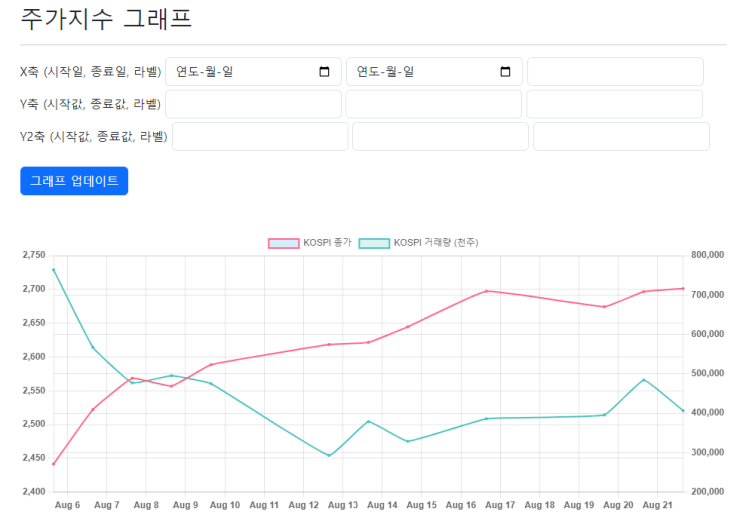
Task: Focus the Y-axis start value input
Action: [x=253, y=104]
